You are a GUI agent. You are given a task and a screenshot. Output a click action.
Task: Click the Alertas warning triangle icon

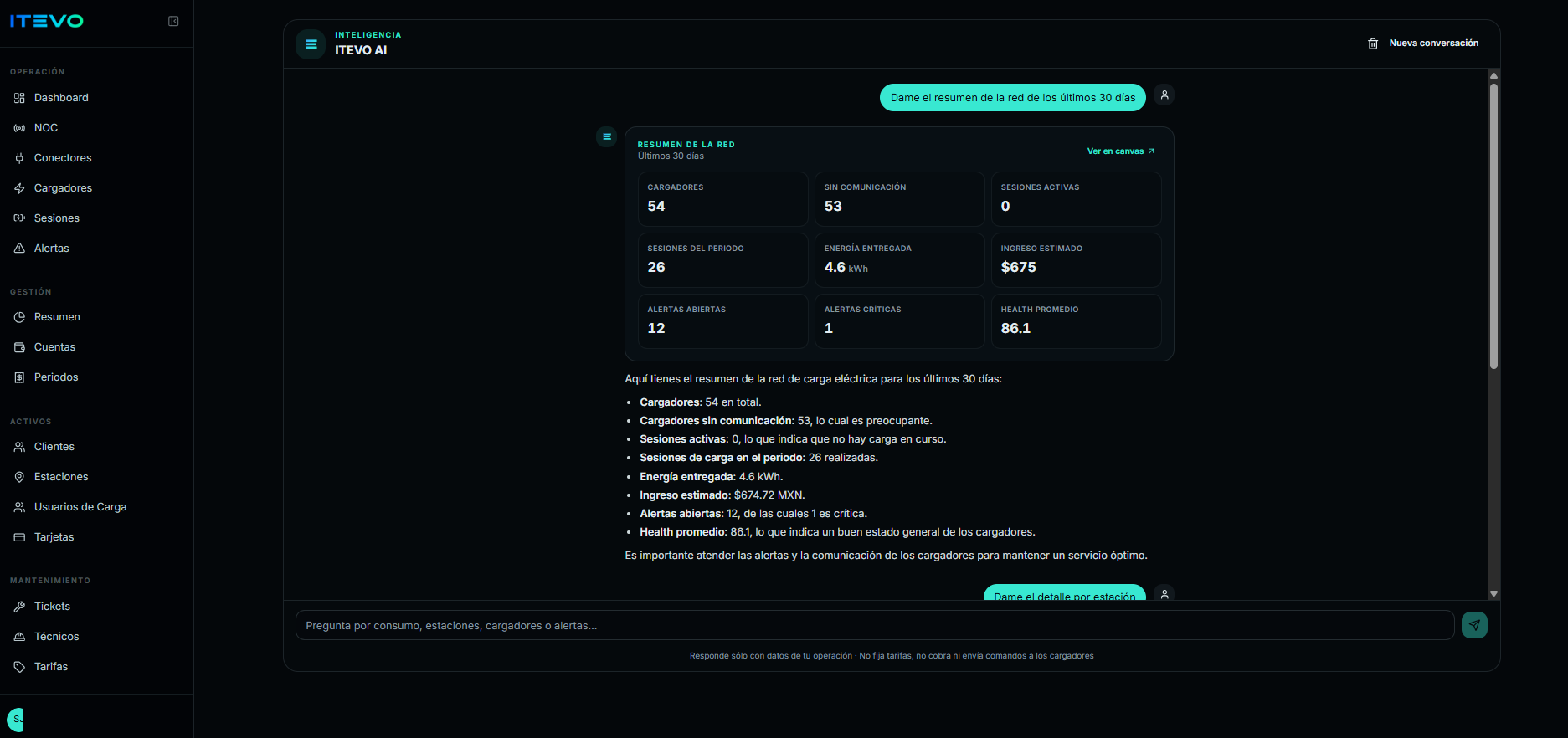click(19, 249)
